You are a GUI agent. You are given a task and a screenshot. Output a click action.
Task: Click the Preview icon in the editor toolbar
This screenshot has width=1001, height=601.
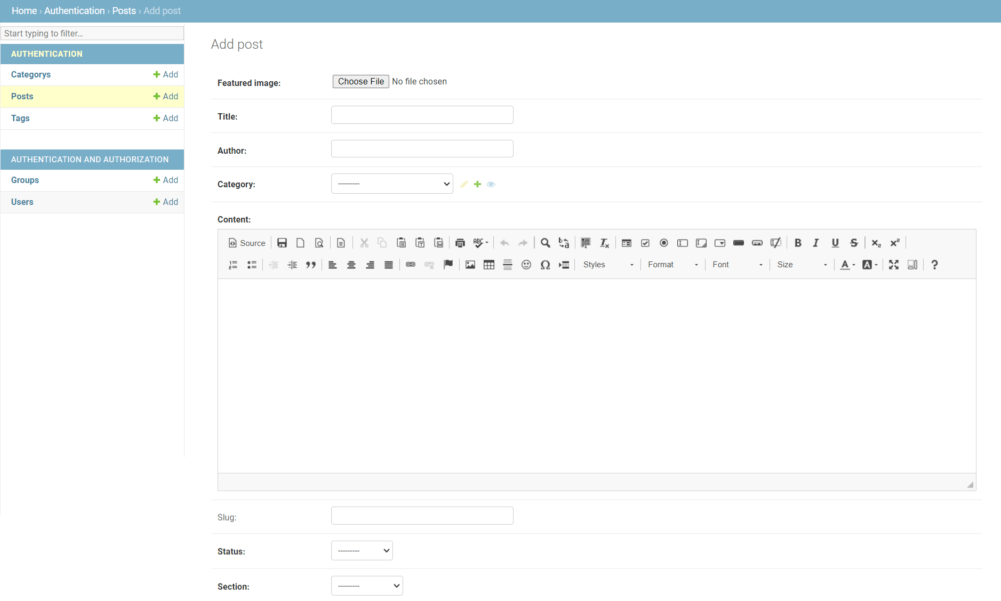click(319, 243)
